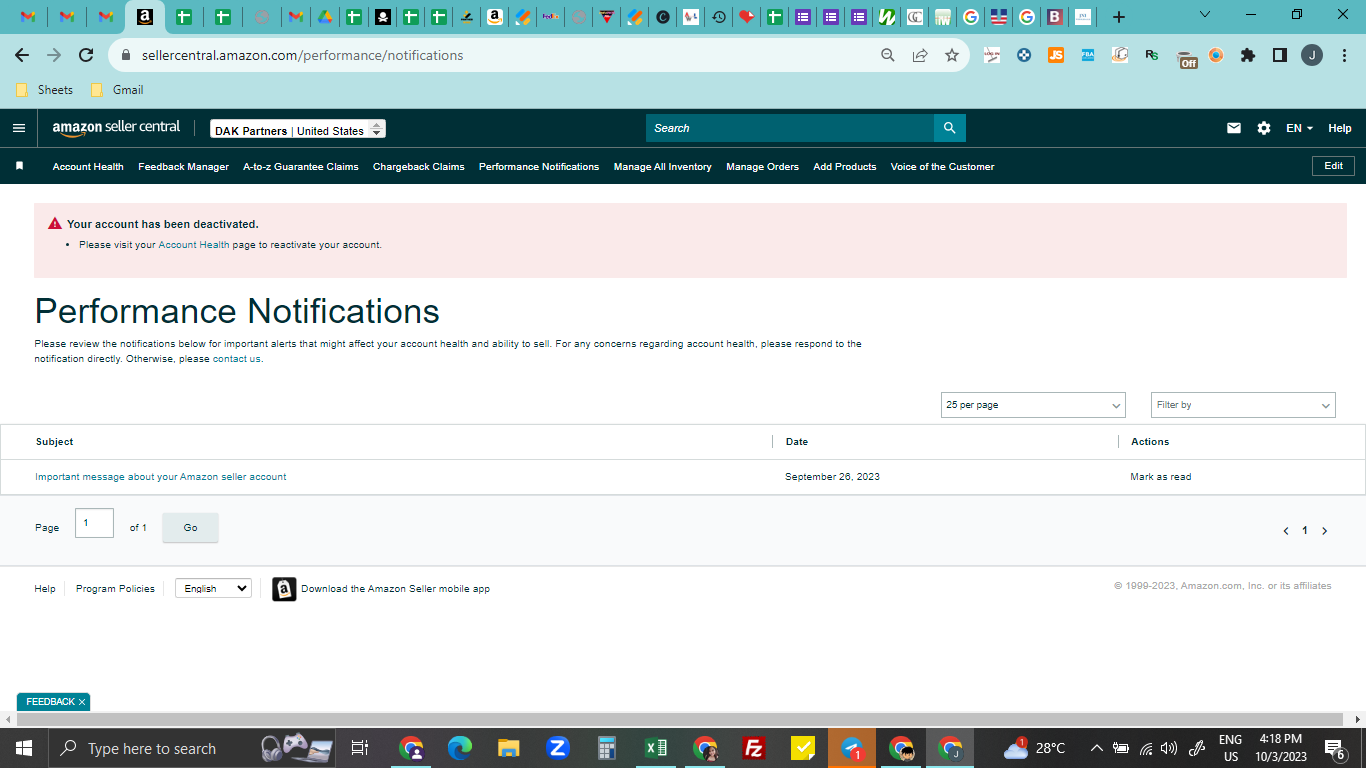Open the footer Help link
The width and height of the screenshot is (1366, 768).
tap(45, 589)
